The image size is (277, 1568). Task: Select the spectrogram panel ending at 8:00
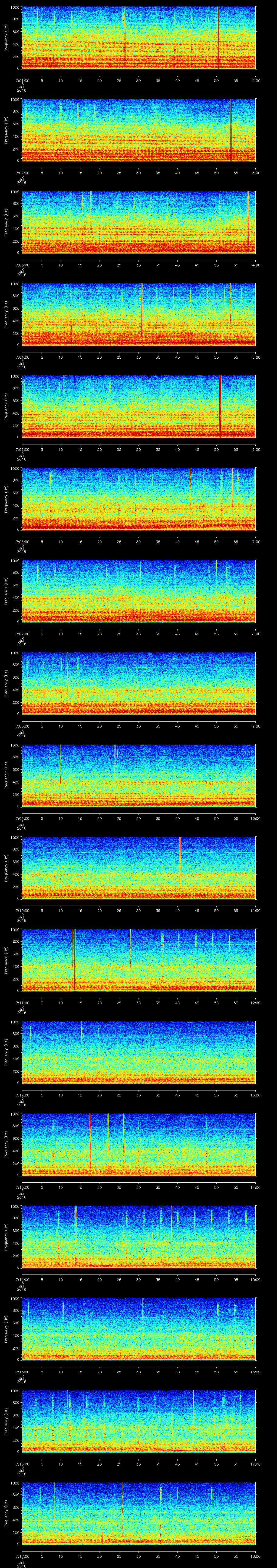point(138,591)
